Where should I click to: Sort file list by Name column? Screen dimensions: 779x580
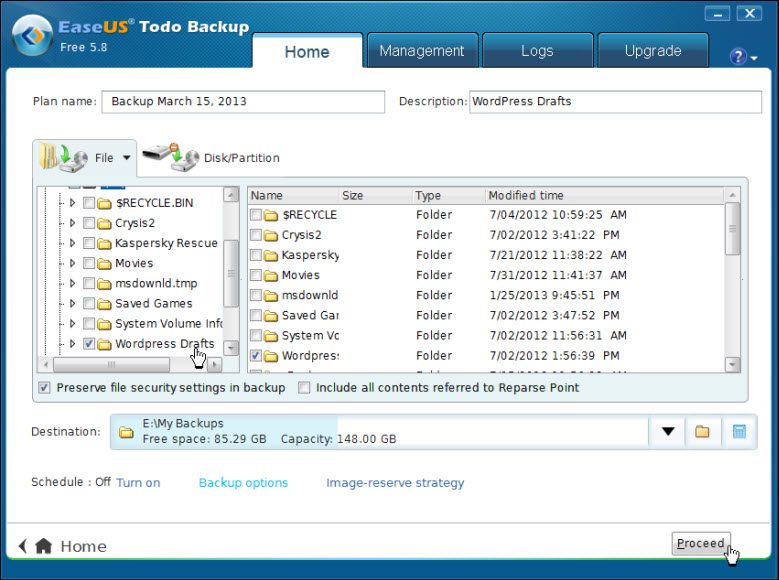(x=294, y=195)
